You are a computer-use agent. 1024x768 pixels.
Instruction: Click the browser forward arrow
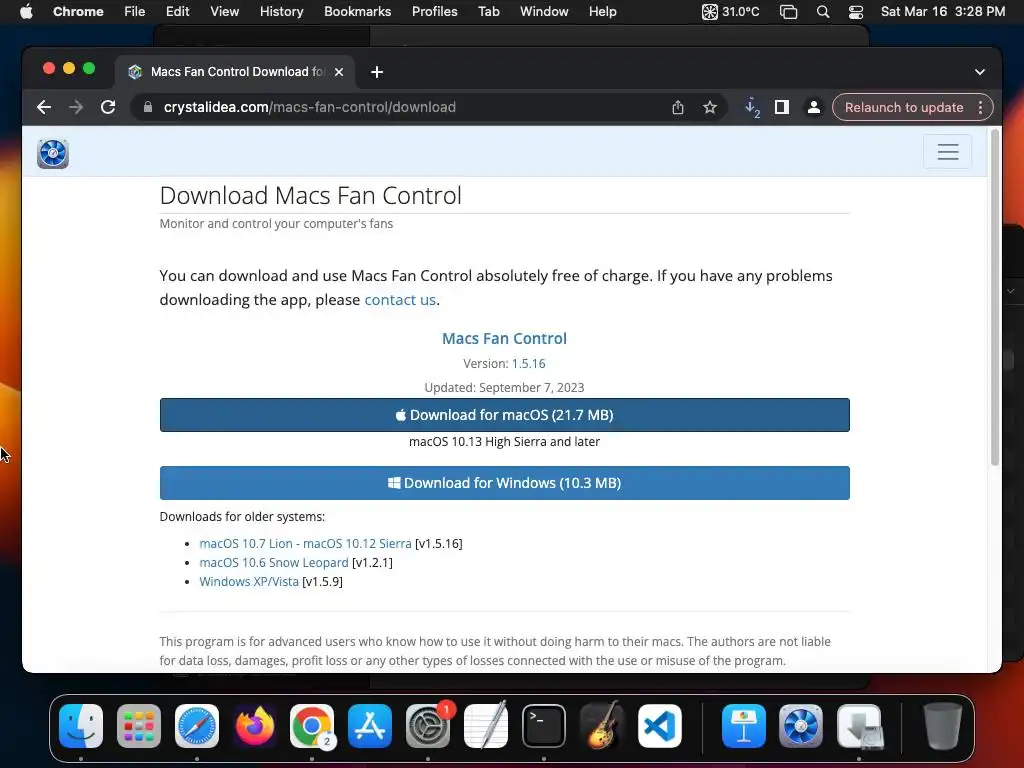(x=76, y=107)
